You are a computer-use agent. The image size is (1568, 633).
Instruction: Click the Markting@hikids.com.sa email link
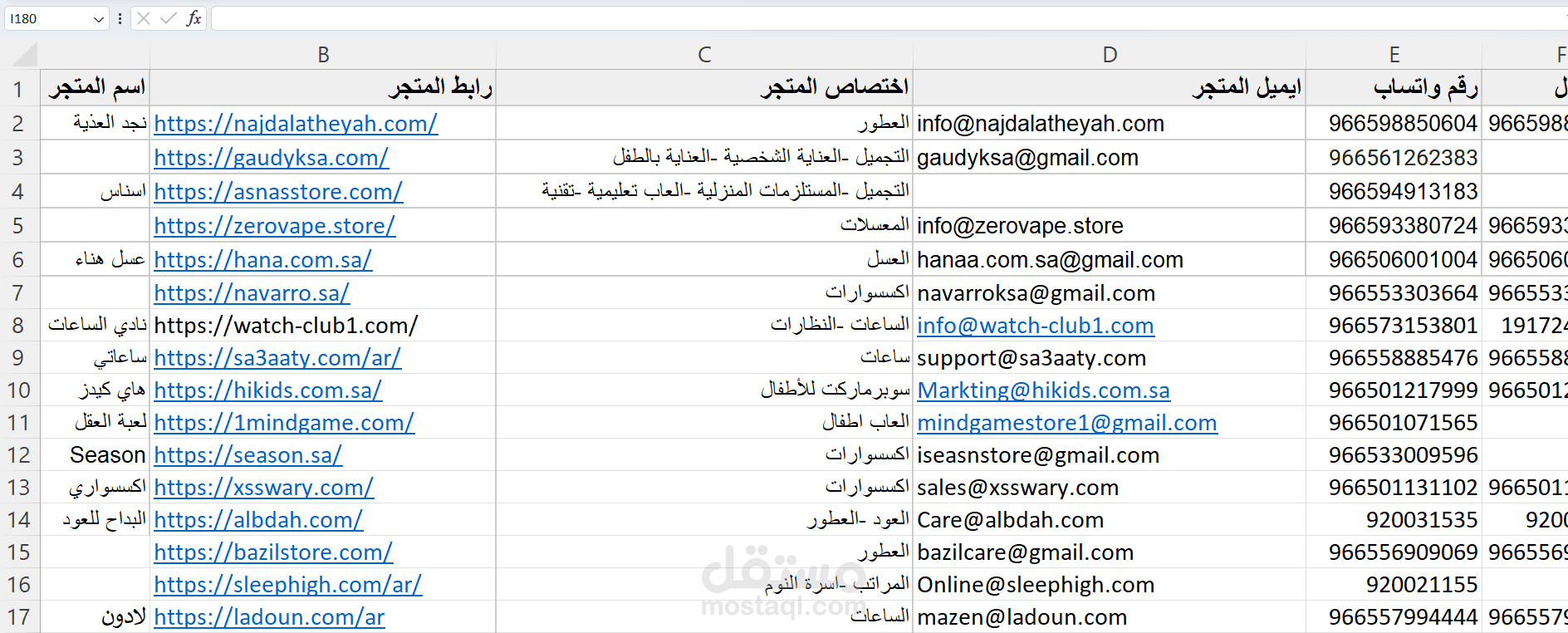[1043, 390]
